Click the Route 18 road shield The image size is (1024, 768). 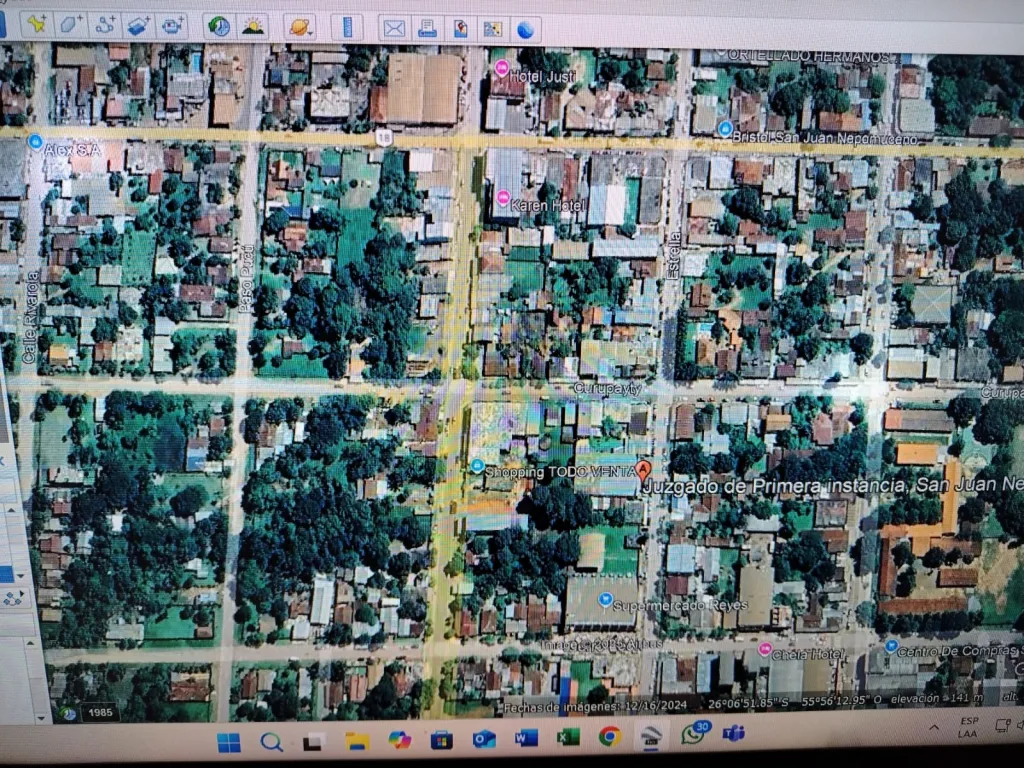click(x=384, y=137)
